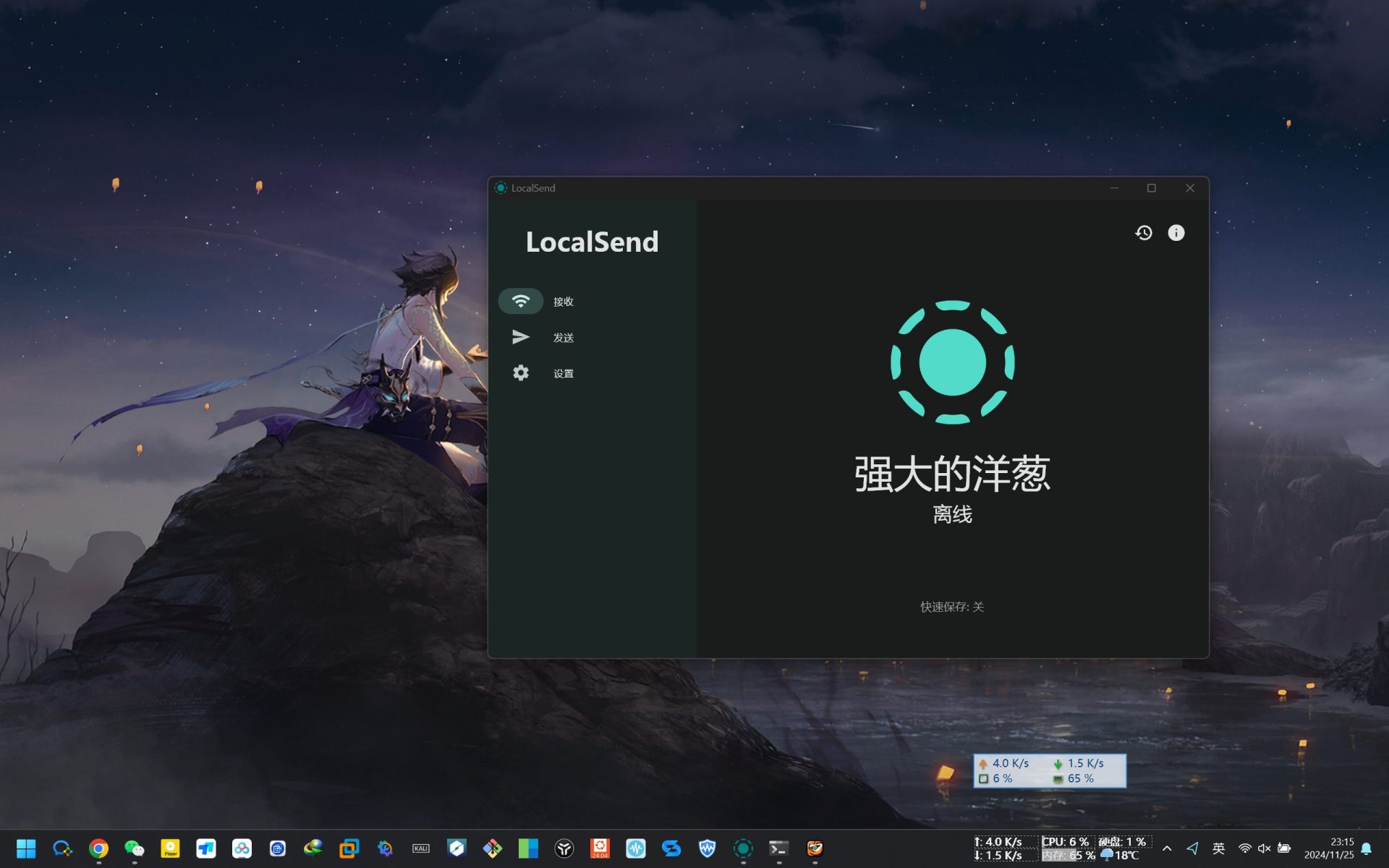Click the muted volume tray icon
The height and width of the screenshot is (868, 1389).
[1264, 848]
